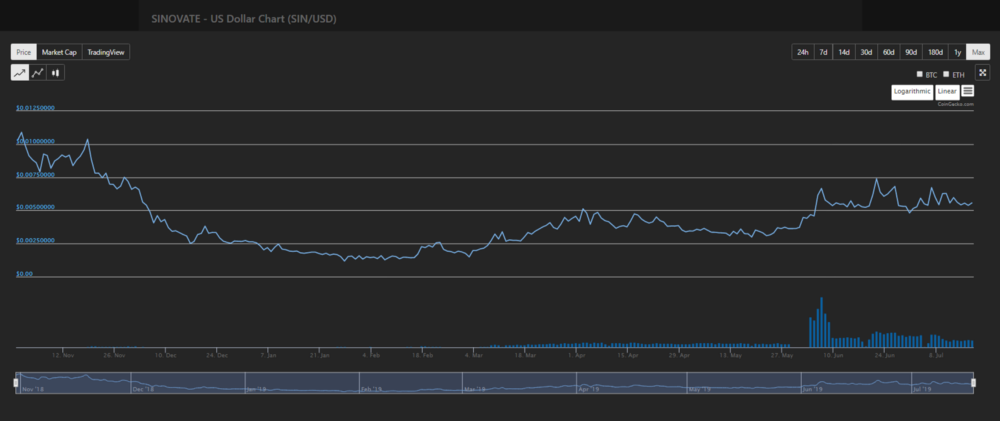Select the Max time range

[x=978, y=52]
